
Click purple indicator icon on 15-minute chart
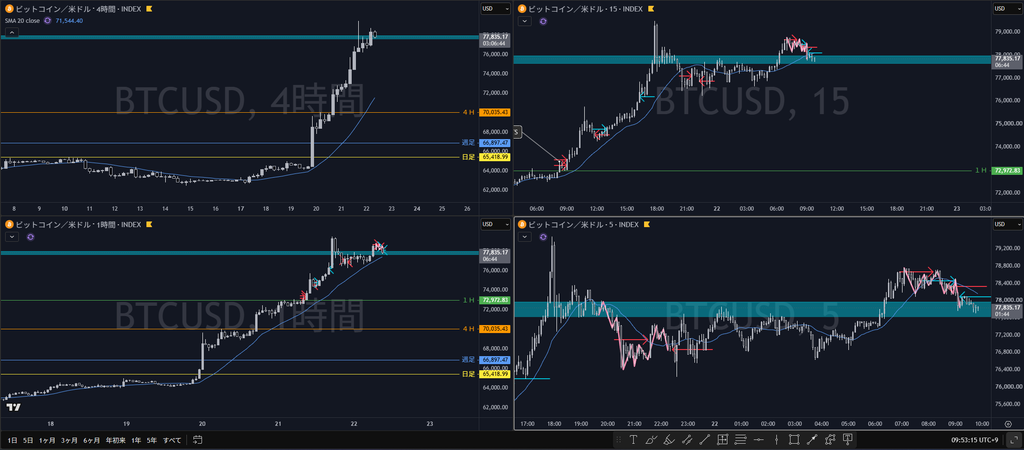pos(543,21)
